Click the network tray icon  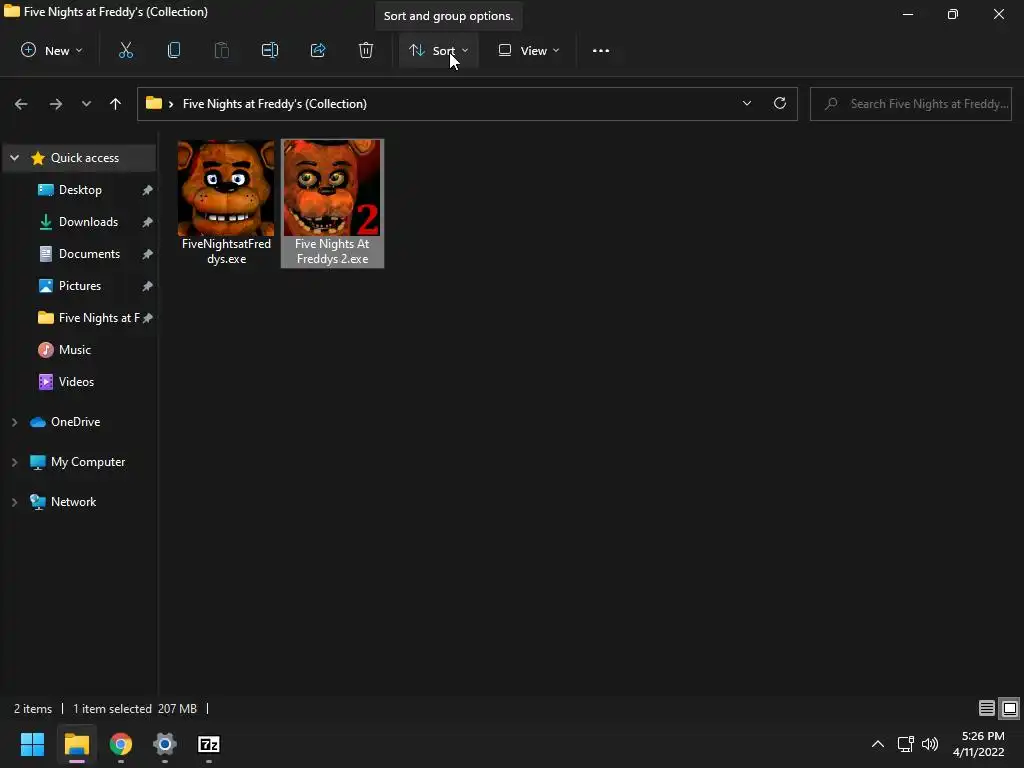906,744
